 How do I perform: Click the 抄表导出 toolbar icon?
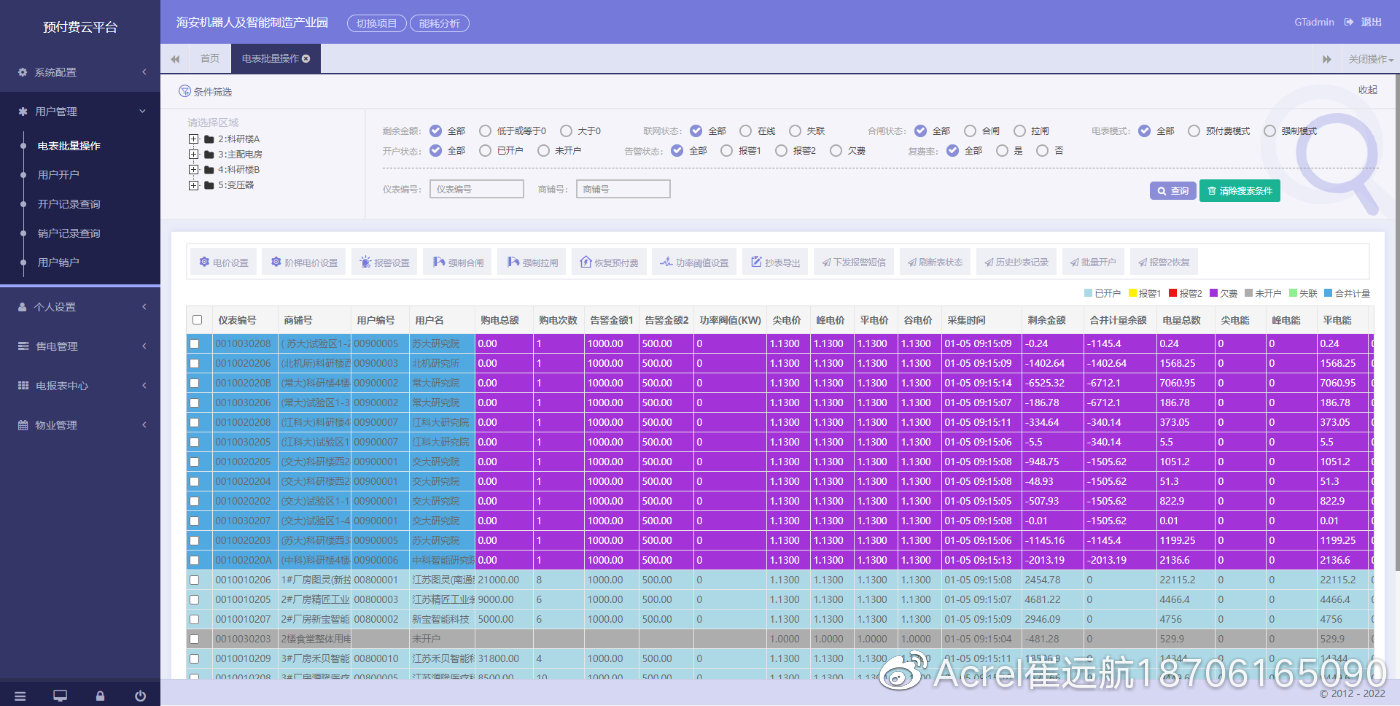click(775, 263)
